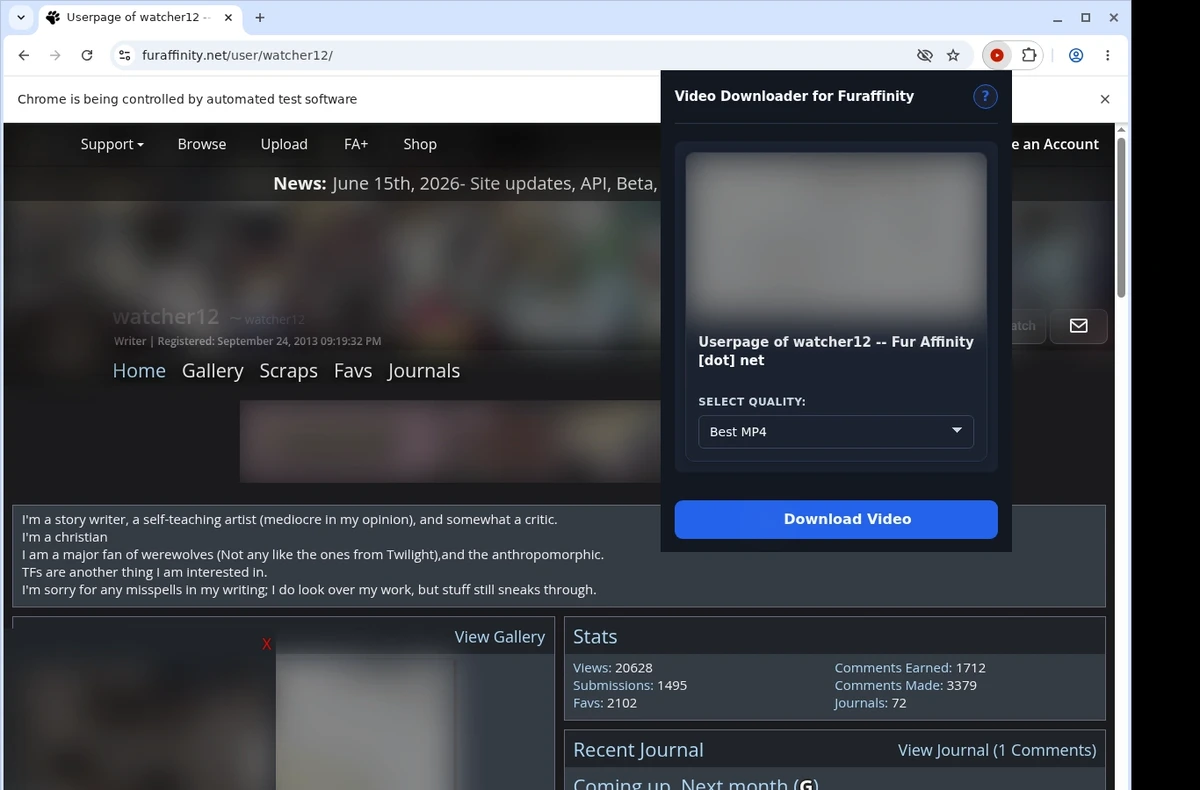This screenshot has height=790, width=1200.
Task: Go back to previous page
Action: [x=24, y=55]
